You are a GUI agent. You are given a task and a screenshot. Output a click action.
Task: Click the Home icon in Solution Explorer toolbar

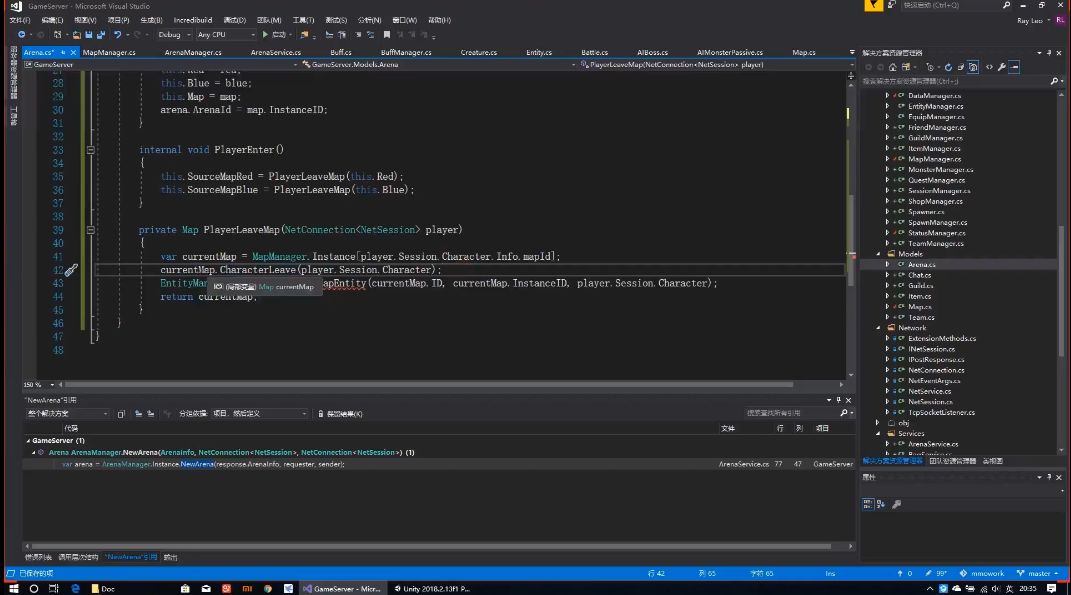[892, 67]
